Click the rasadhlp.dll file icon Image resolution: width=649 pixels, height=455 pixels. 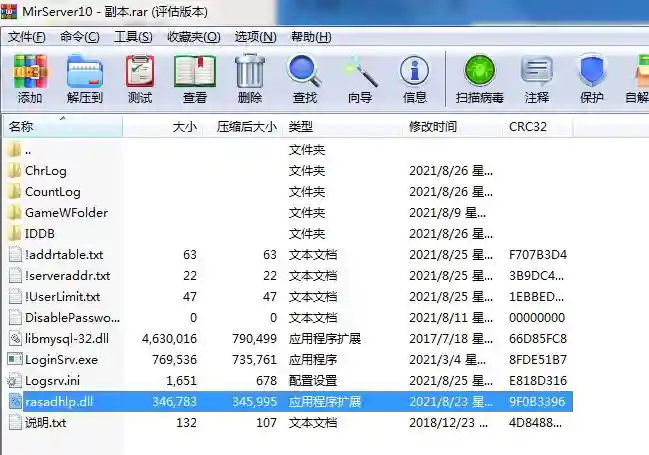click(x=15, y=402)
